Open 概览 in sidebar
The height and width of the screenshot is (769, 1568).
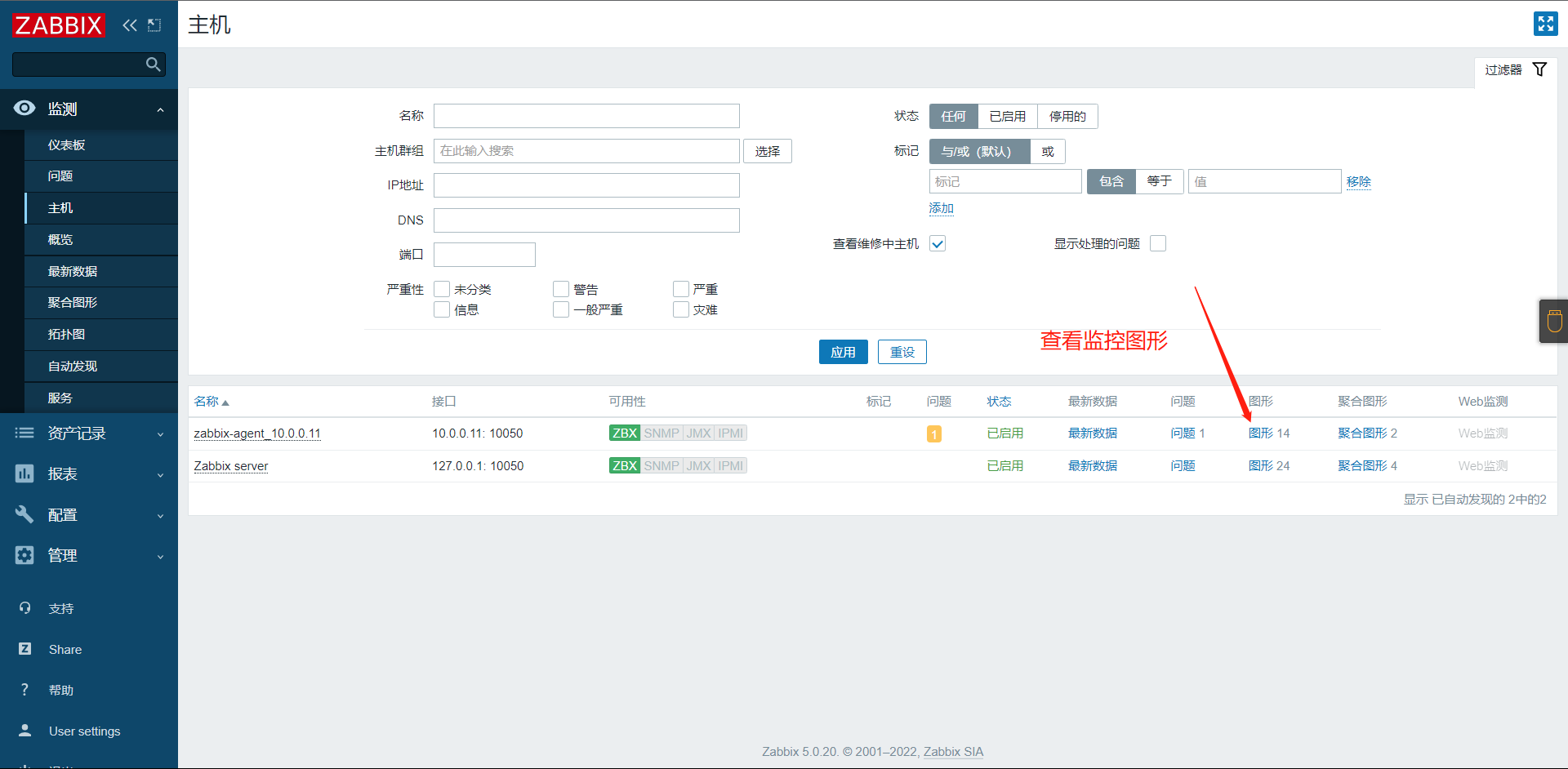tap(101, 240)
